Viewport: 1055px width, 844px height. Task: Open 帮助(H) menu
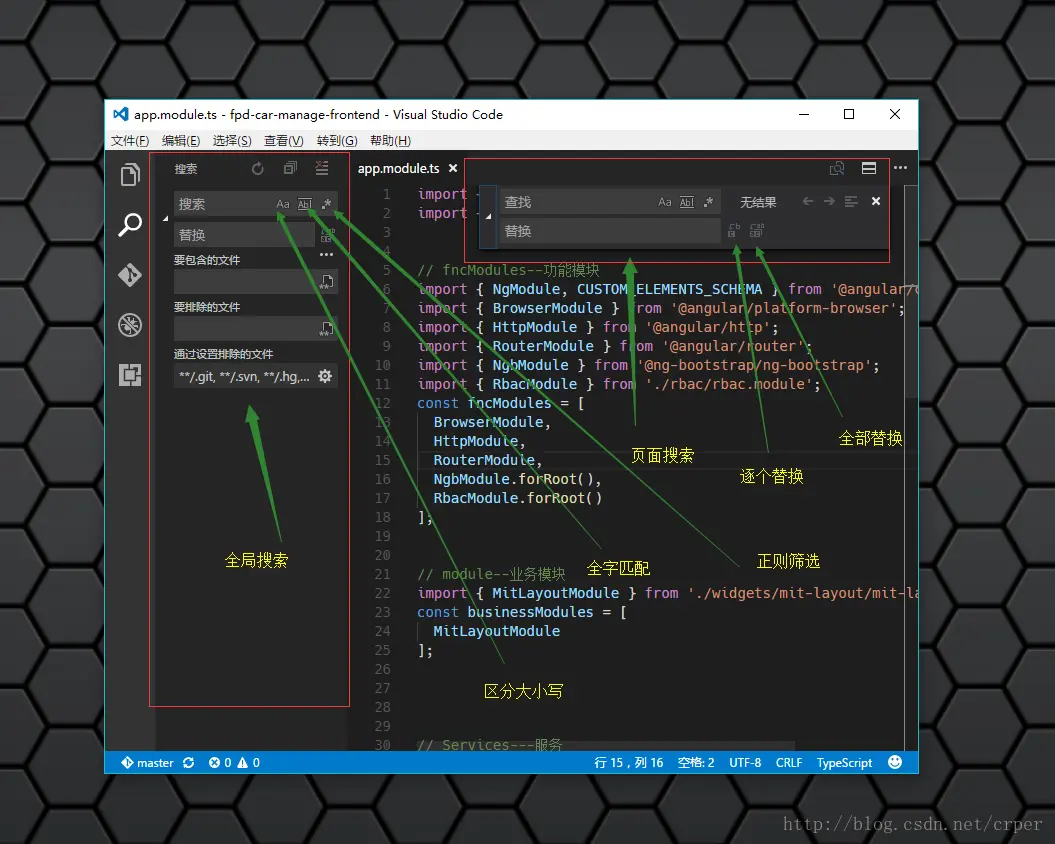[390, 141]
